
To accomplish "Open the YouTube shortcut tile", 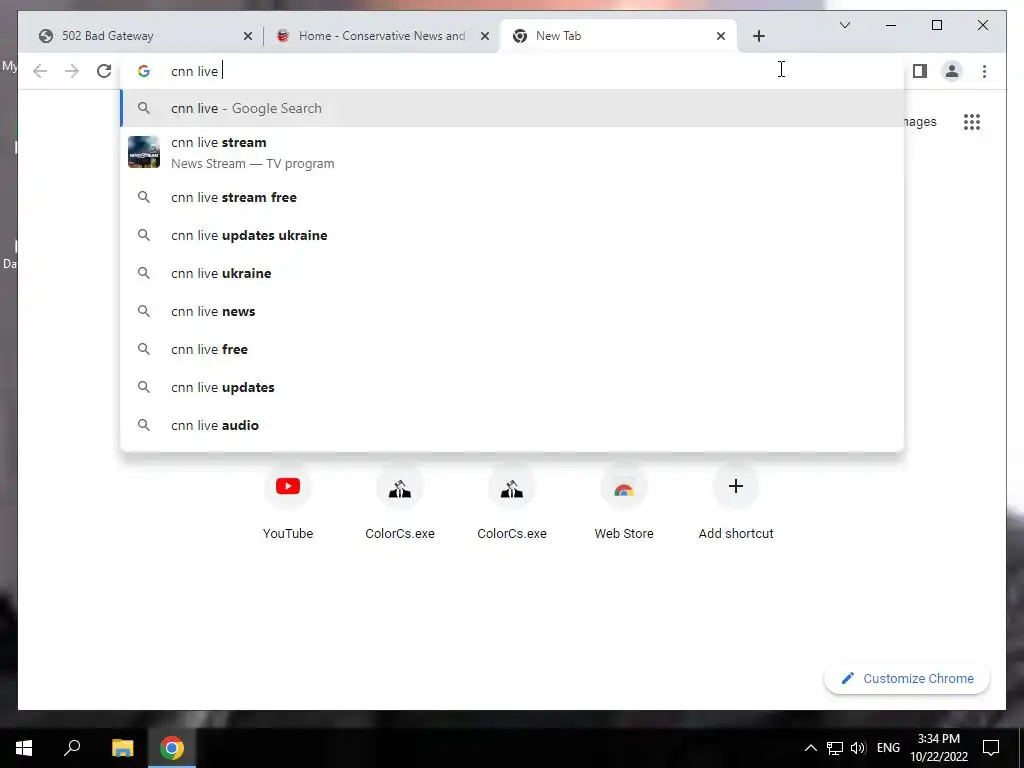I will click(x=288, y=504).
